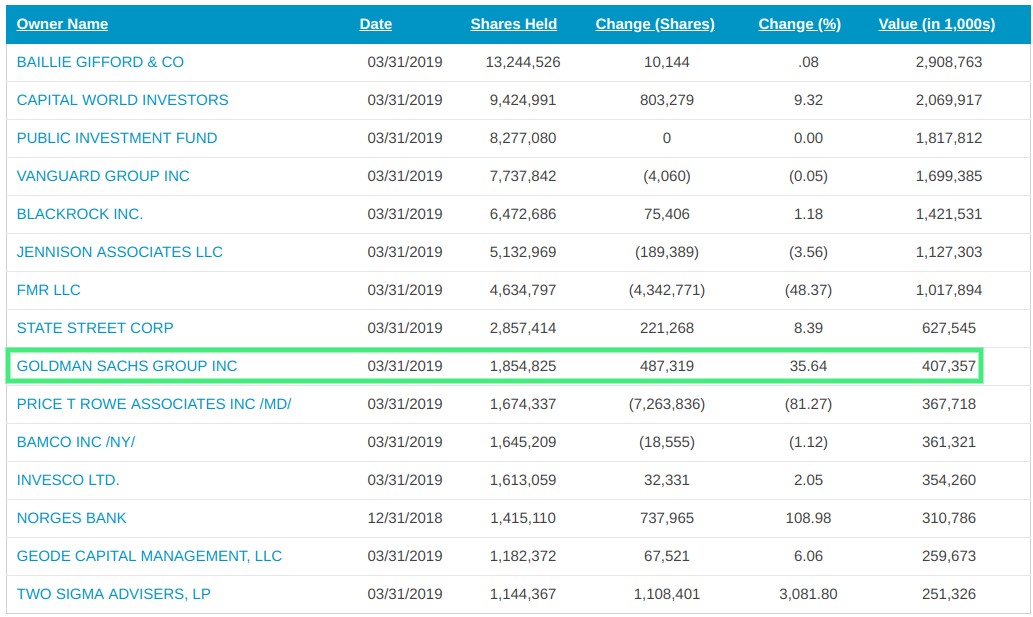
Task: Select holding value 627,545
Action: [x=949, y=328]
